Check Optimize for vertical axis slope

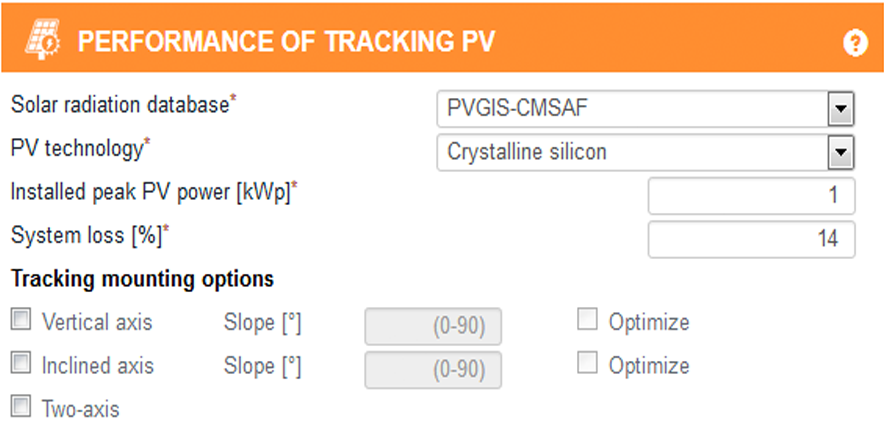coord(588,321)
